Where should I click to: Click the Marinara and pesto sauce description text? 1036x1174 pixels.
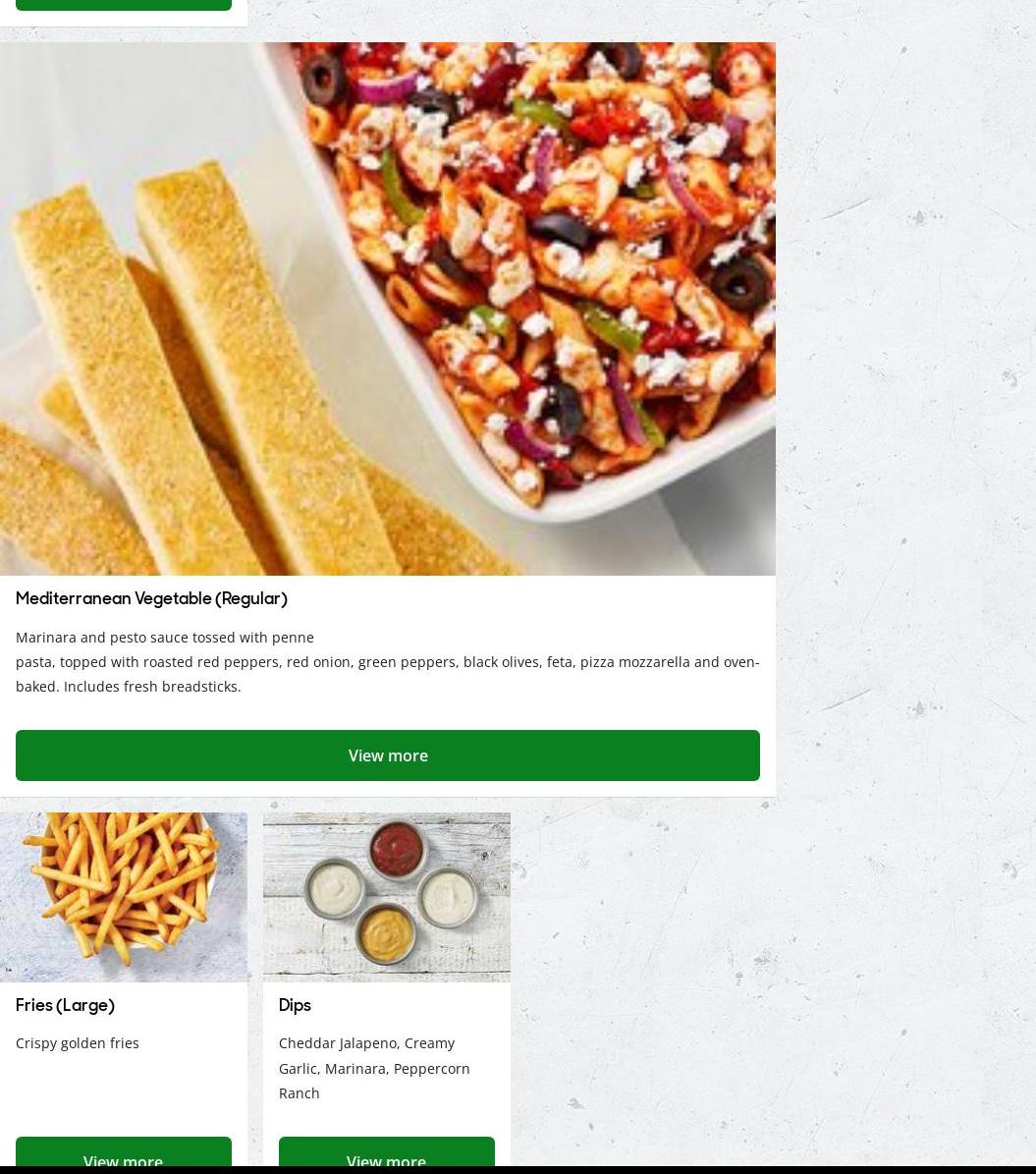point(388,662)
